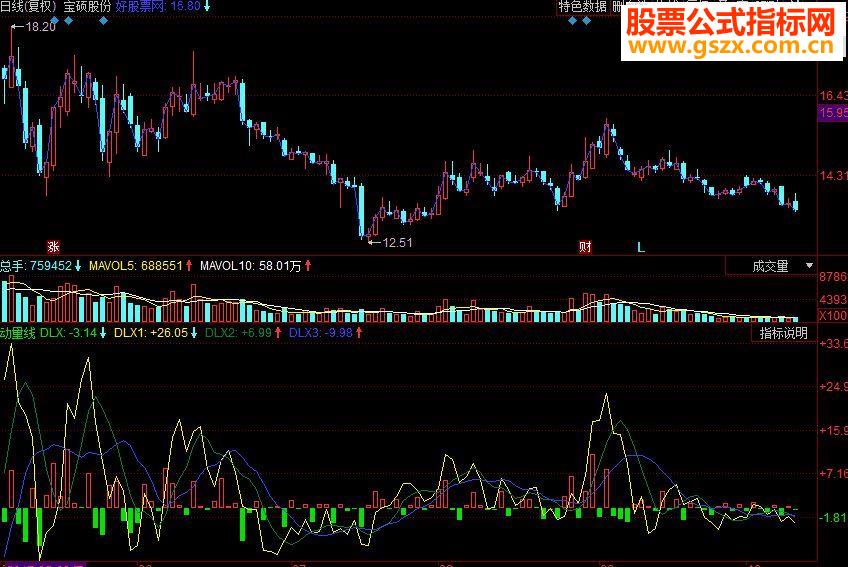
Task: Click the diamond marker overlapping the 18.20 label
Action: click(54, 21)
